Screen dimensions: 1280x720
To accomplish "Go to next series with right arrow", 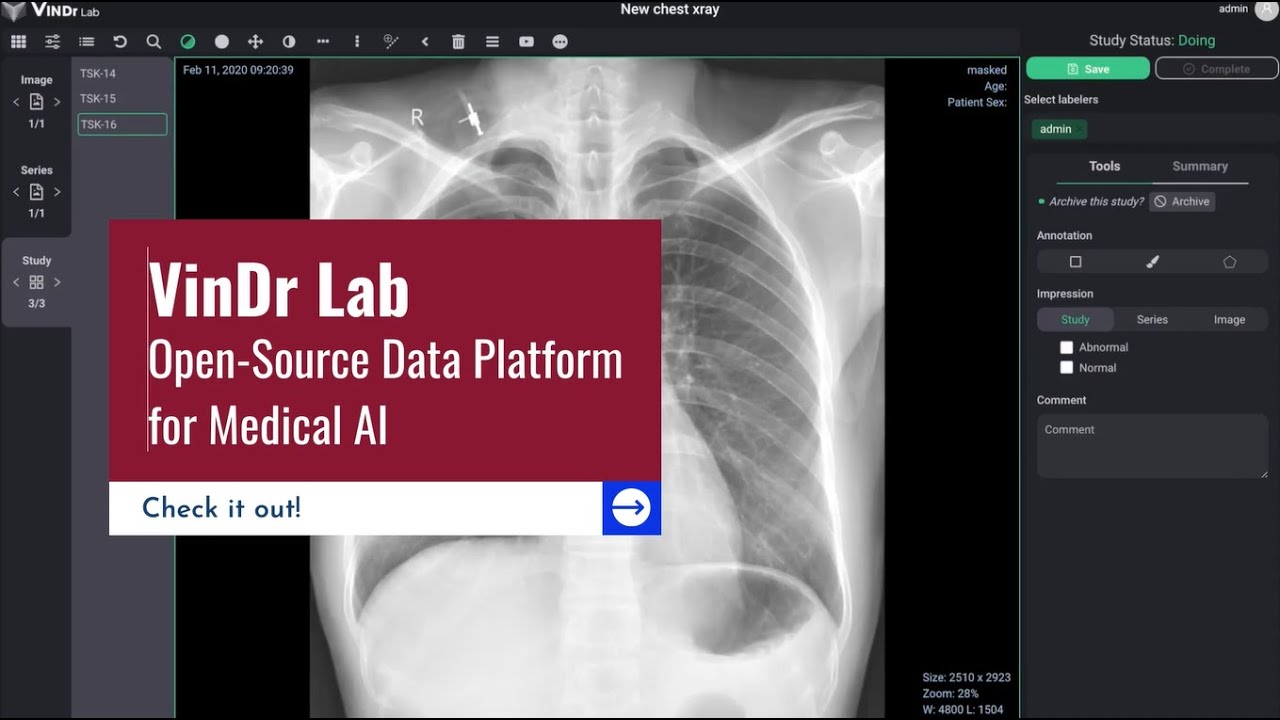I will [57, 191].
